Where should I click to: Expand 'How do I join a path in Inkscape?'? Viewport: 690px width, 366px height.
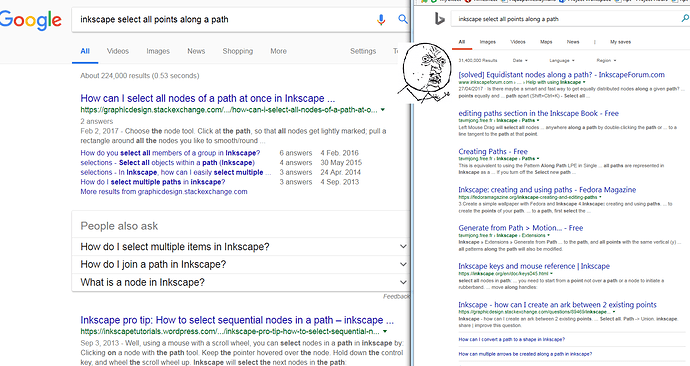tap(241, 264)
